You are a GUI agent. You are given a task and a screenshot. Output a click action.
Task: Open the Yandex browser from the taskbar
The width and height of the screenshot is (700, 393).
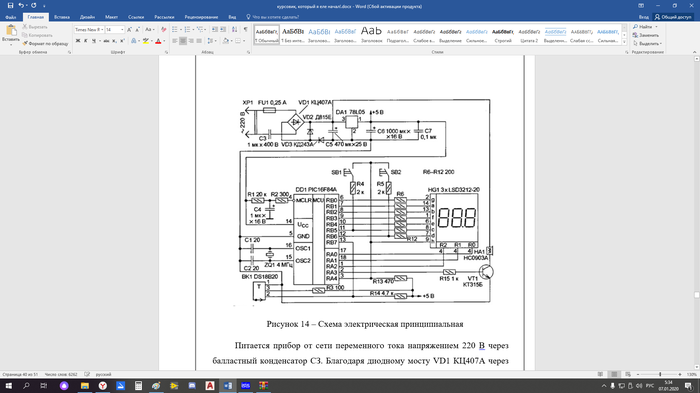[103, 385]
